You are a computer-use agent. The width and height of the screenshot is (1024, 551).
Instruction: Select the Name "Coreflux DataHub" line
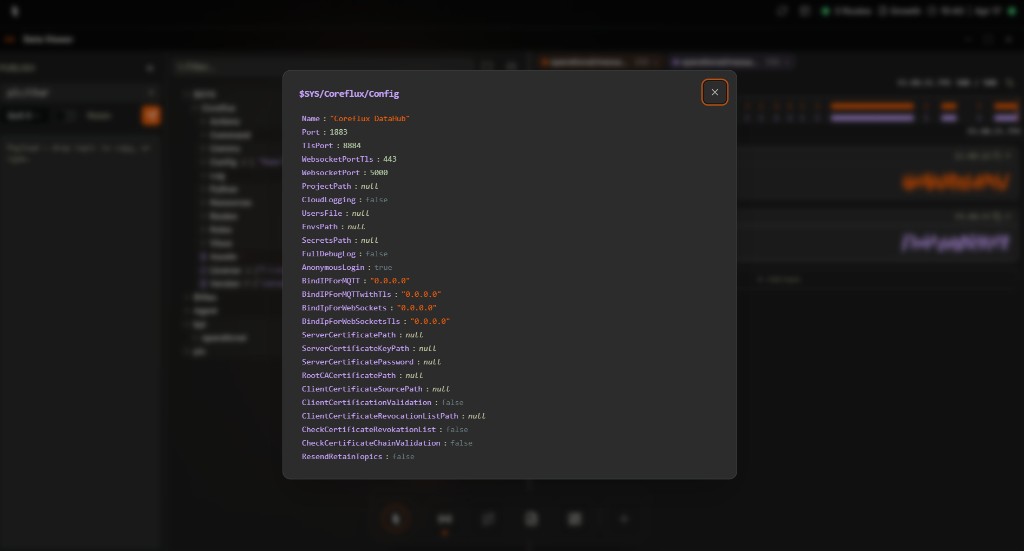click(355, 118)
